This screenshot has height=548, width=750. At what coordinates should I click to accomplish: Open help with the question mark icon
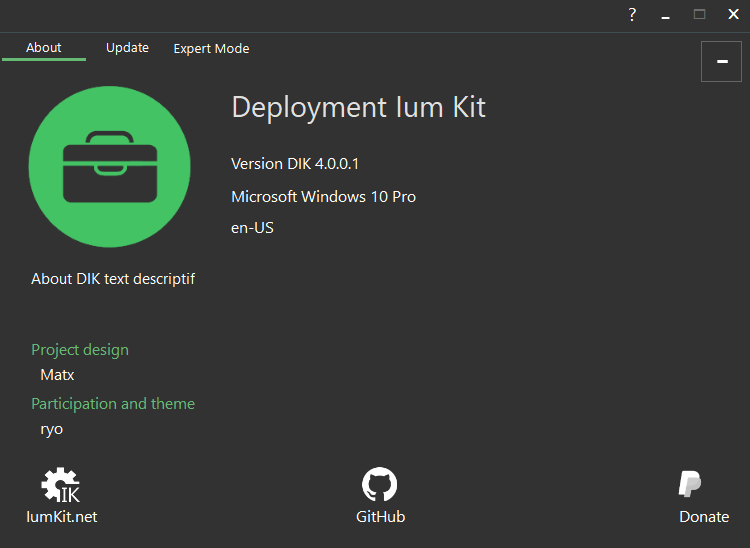[632, 15]
